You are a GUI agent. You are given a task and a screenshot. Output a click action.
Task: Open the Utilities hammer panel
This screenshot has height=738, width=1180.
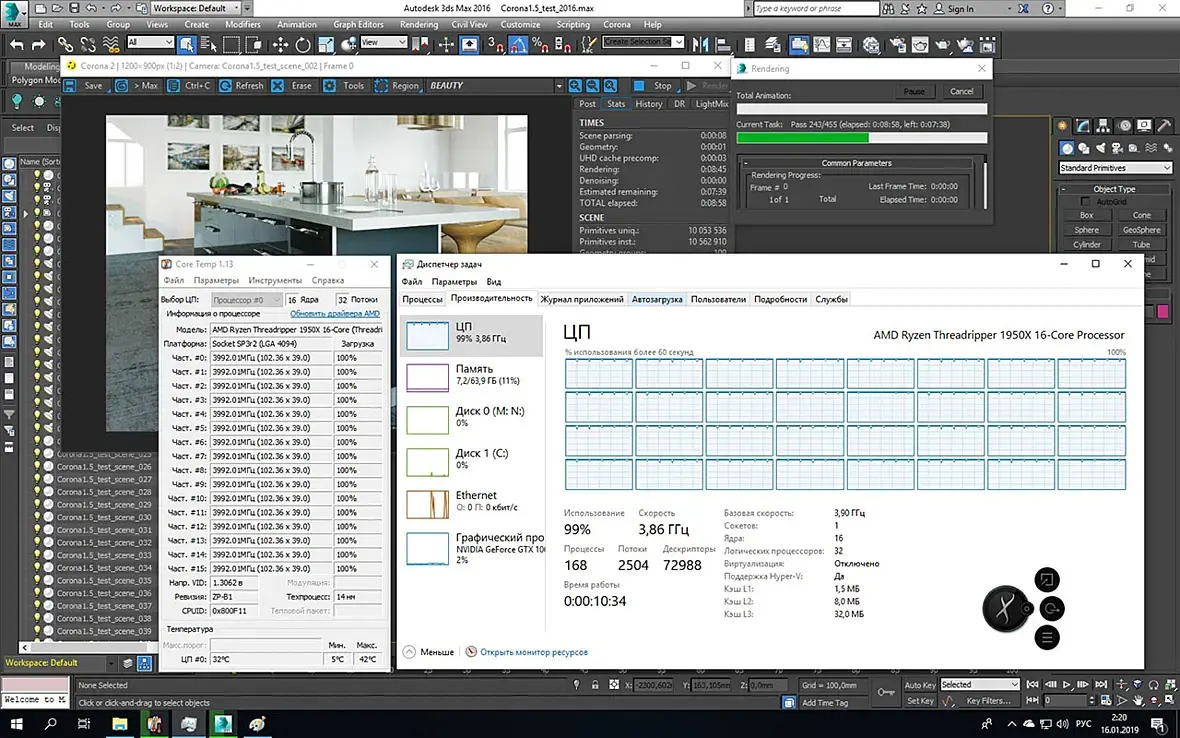(x=1163, y=125)
